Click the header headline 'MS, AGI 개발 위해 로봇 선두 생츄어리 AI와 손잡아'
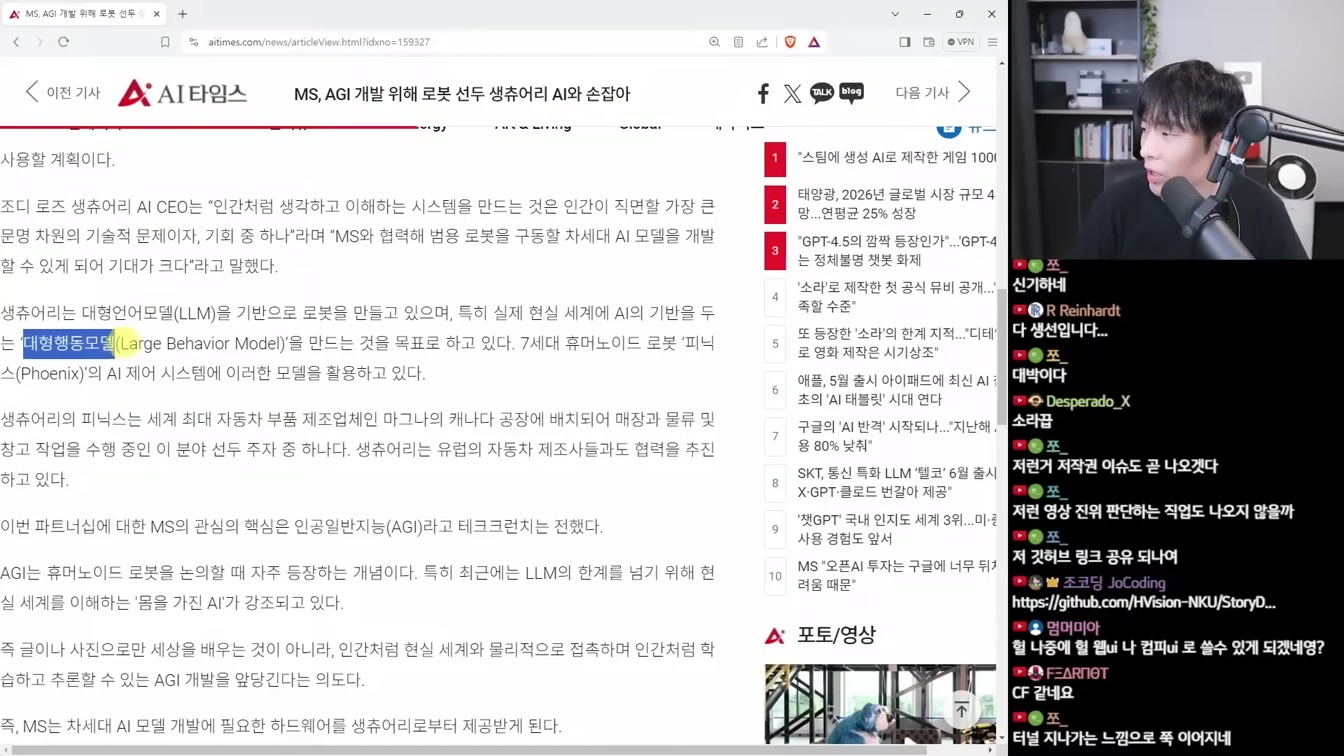Screen dimensions: 1344x756 tap(462, 94)
